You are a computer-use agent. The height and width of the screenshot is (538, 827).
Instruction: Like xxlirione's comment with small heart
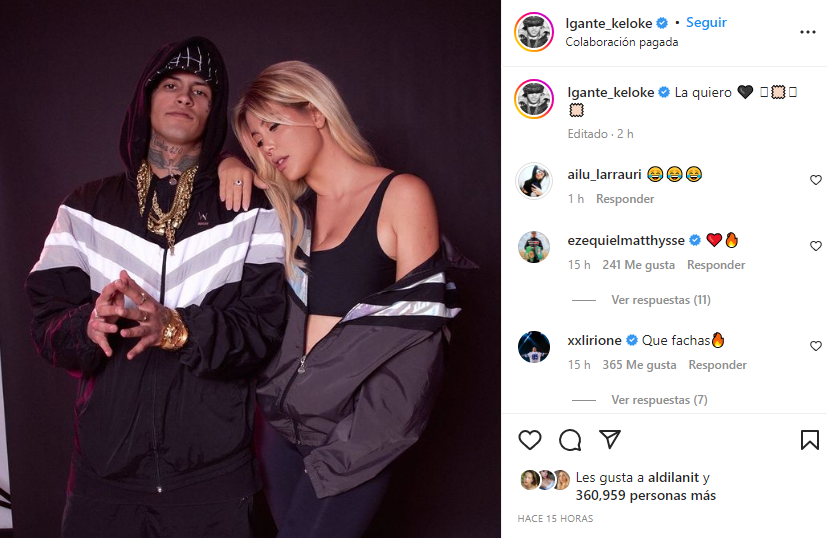815,346
